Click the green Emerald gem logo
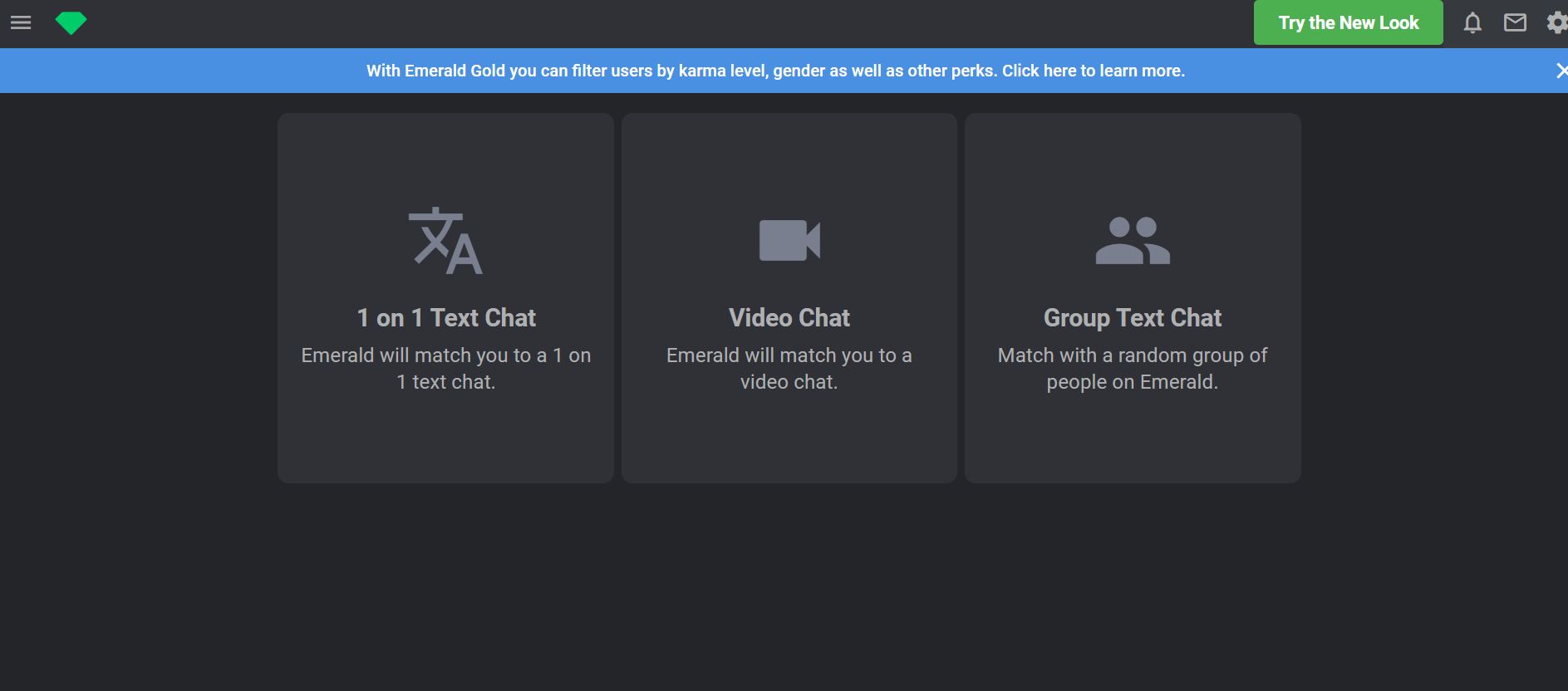1568x691 pixels. 71,23
